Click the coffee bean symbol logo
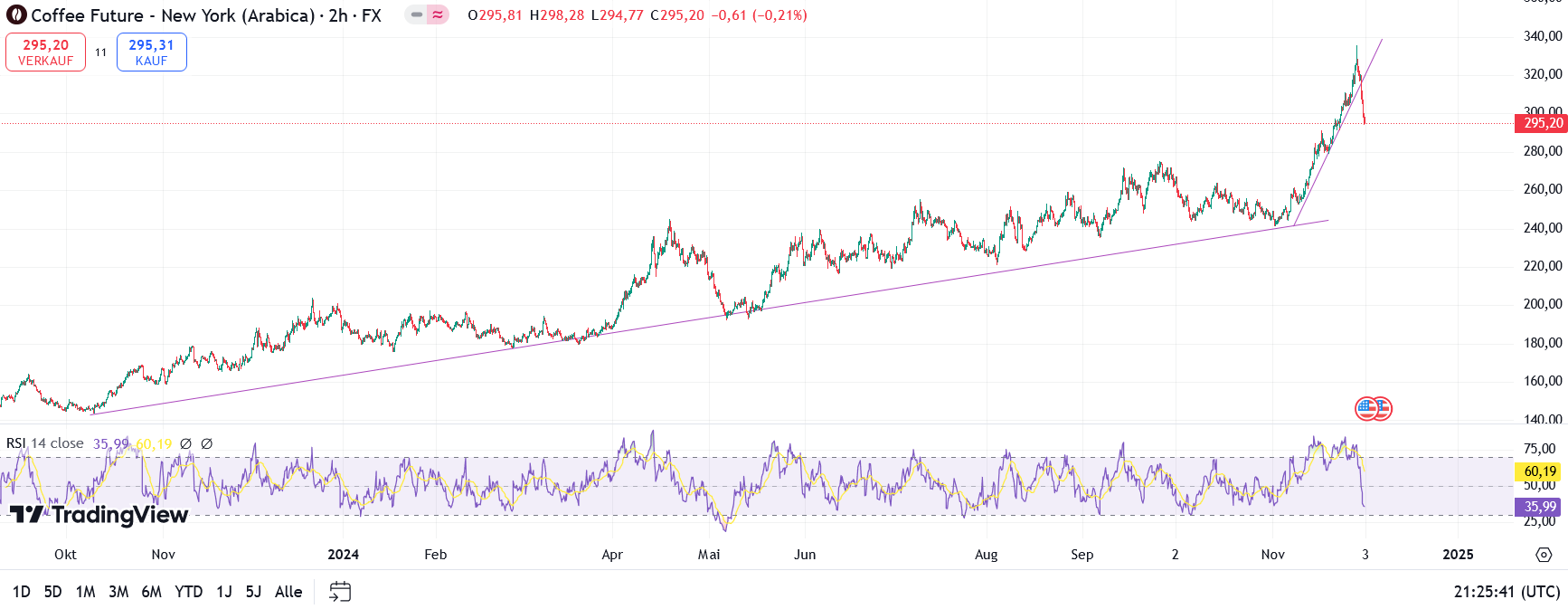1568x609 pixels. 16,15
